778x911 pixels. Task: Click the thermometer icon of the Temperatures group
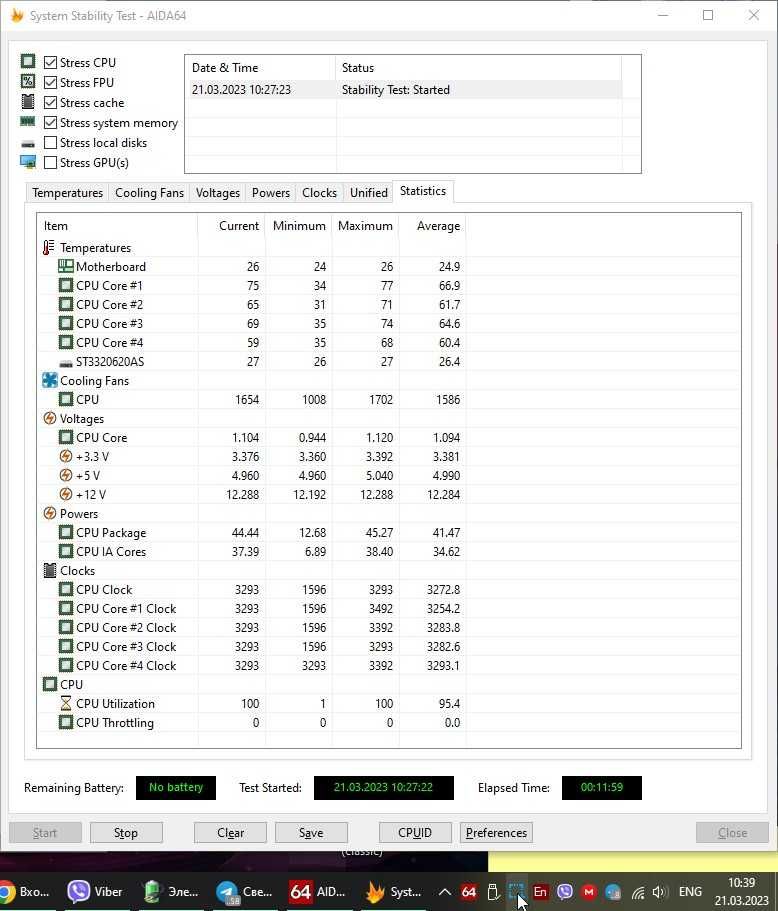tap(49, 248)
